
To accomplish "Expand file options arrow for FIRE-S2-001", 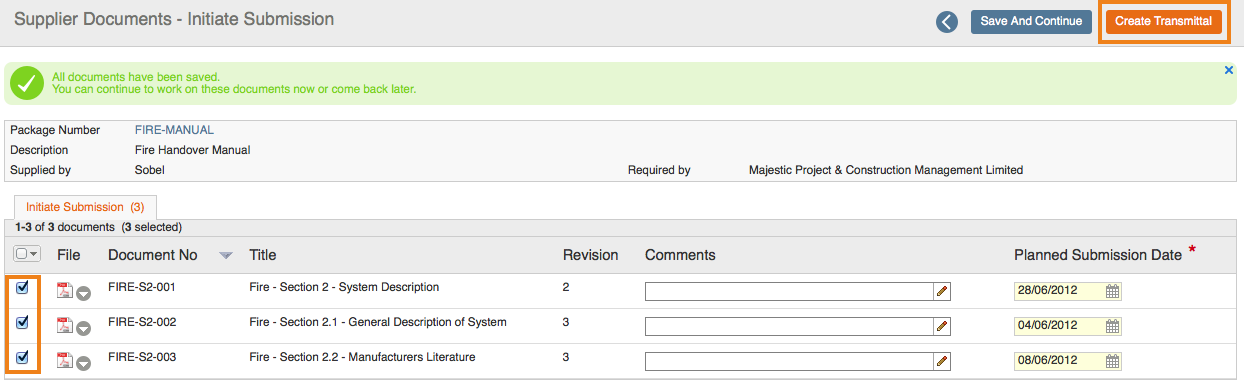I will (84, 293).
